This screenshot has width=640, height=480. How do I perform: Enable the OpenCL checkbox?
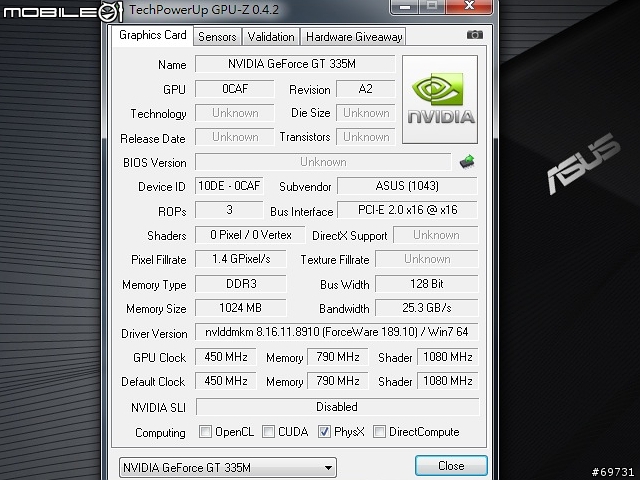205,431
